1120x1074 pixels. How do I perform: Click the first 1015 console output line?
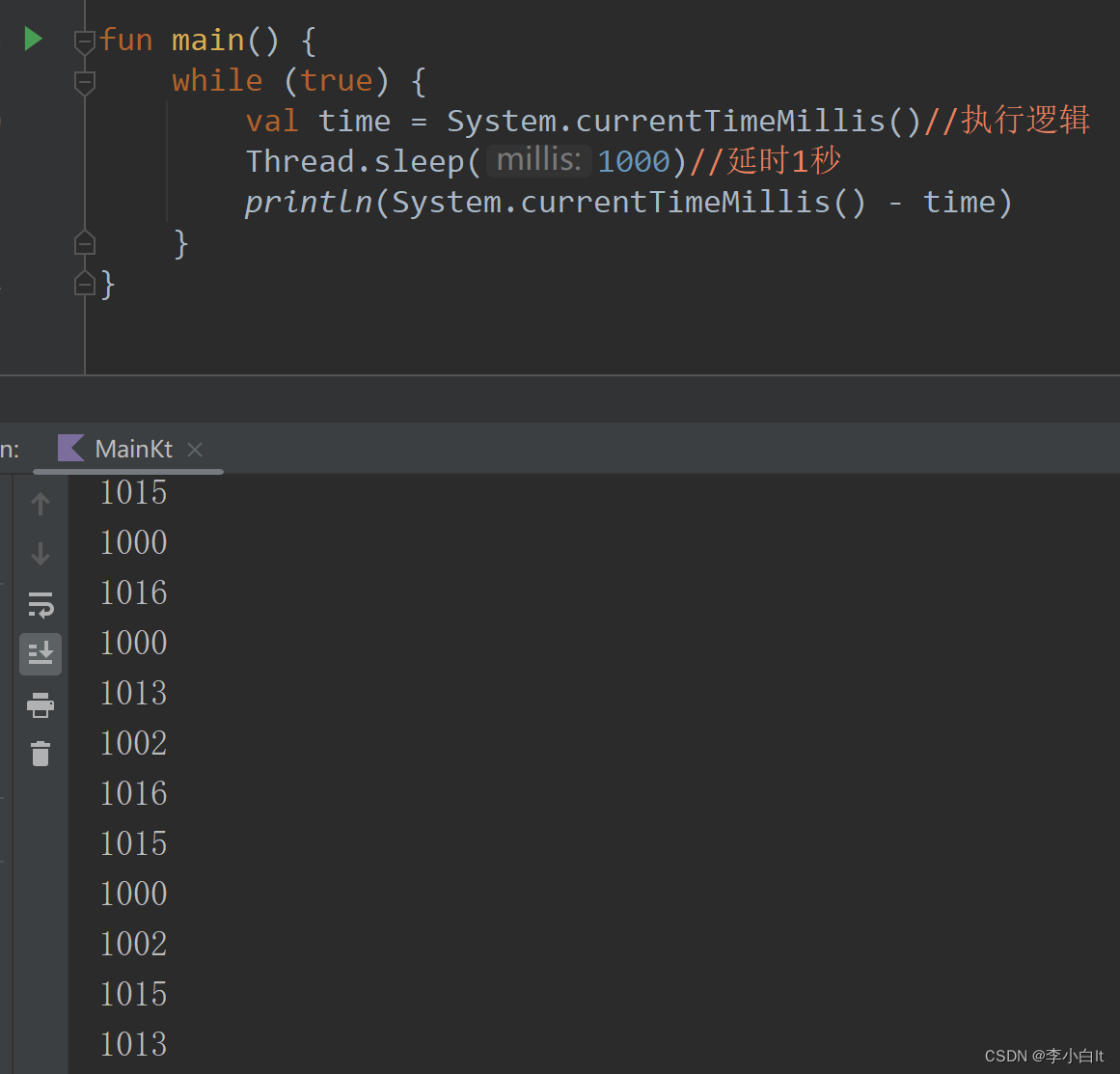133,492
